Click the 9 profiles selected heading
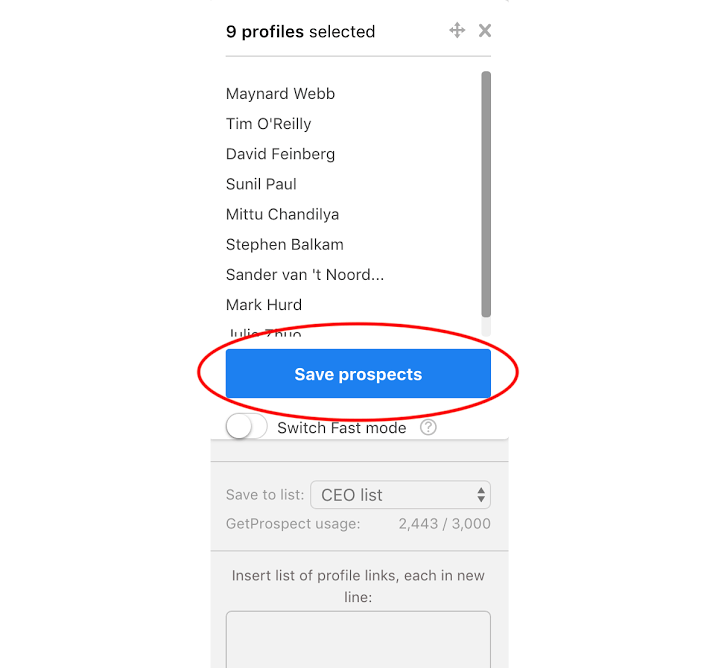 click(x=300, y=31)
